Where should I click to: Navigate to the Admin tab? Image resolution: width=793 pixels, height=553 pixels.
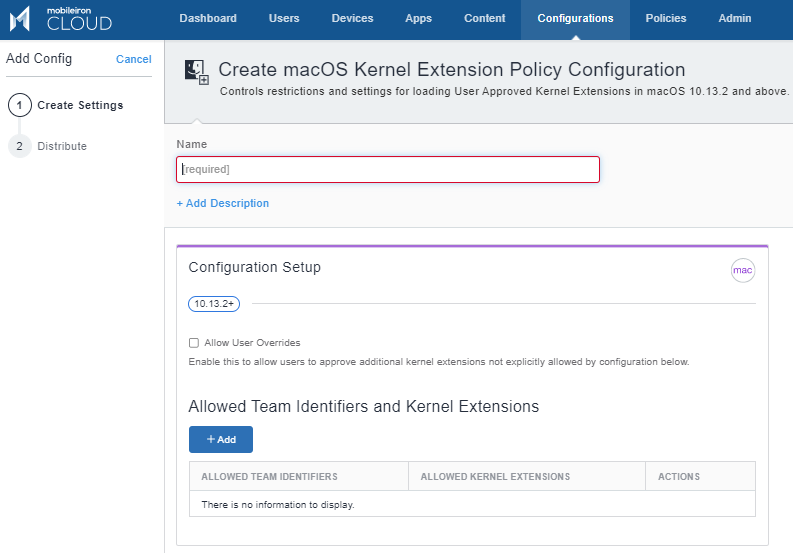(735, 18)
